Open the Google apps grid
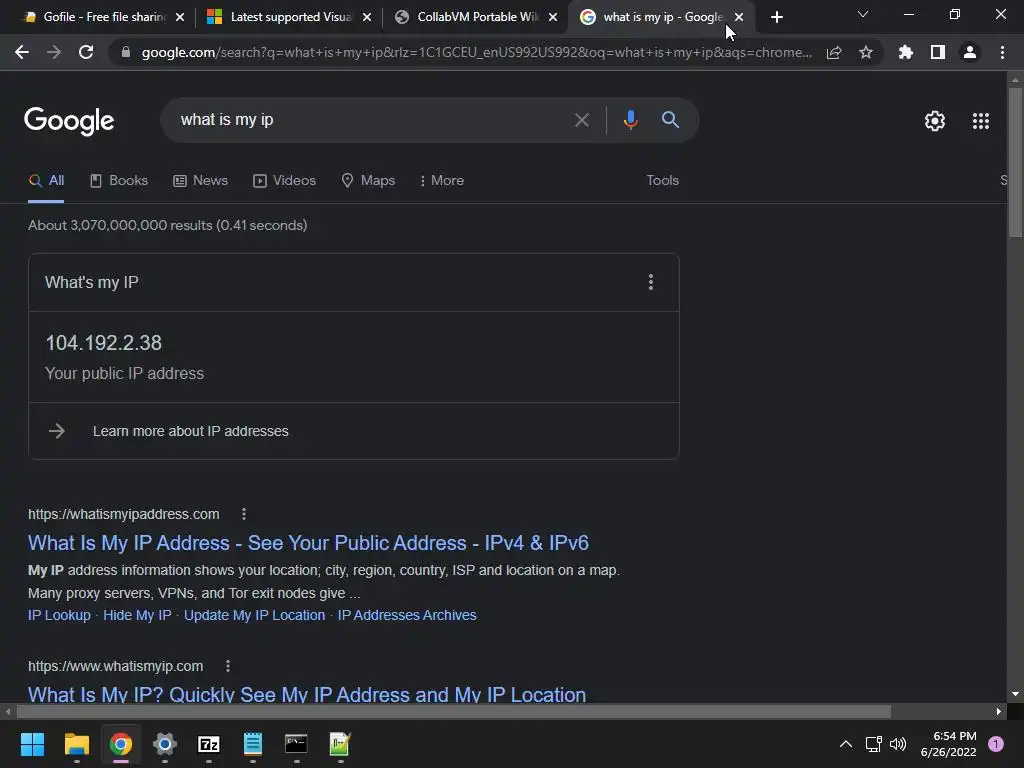Screen dimensions: 1024x768 coord(980,121)
